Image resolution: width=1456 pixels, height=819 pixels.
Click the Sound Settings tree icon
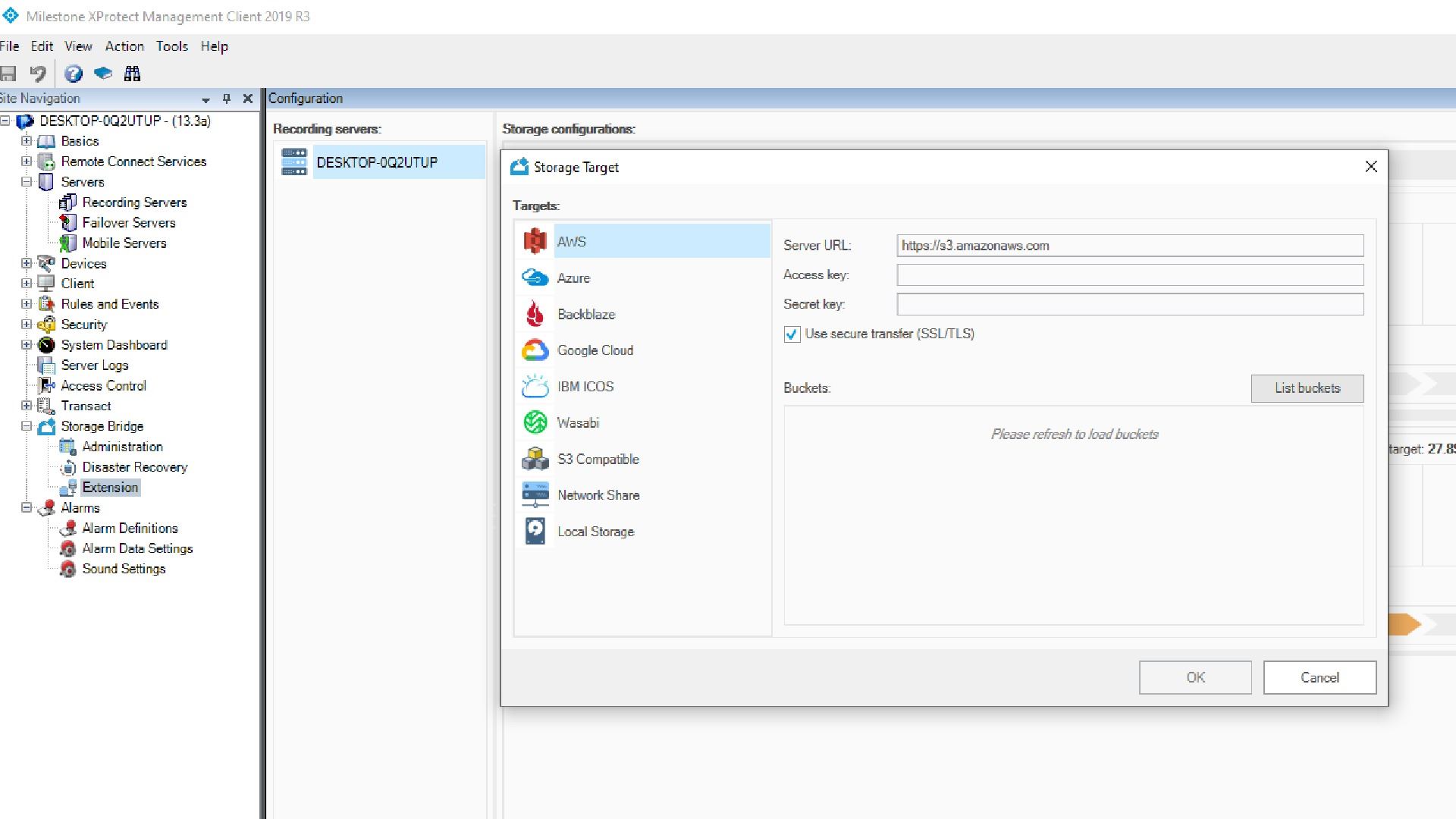pyautogui.click(x=67, y=569)
